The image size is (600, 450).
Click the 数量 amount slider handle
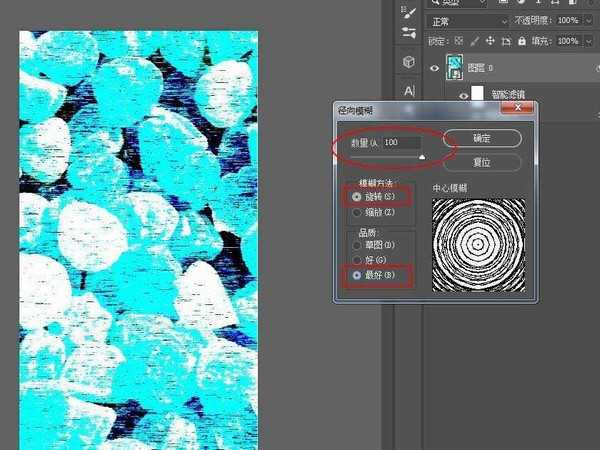(422, 157)
